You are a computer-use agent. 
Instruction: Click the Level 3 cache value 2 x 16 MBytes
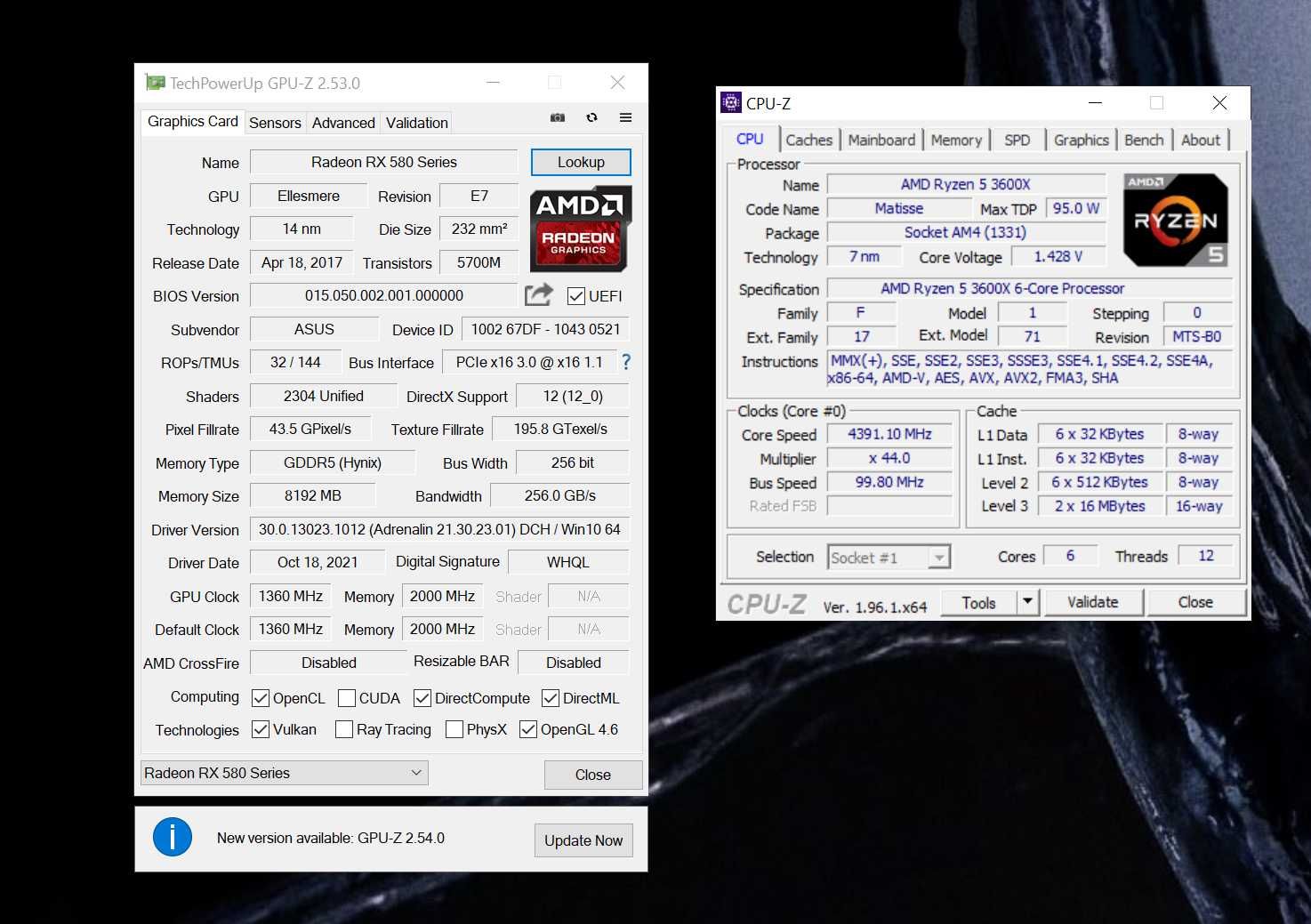pos(1099,506)
